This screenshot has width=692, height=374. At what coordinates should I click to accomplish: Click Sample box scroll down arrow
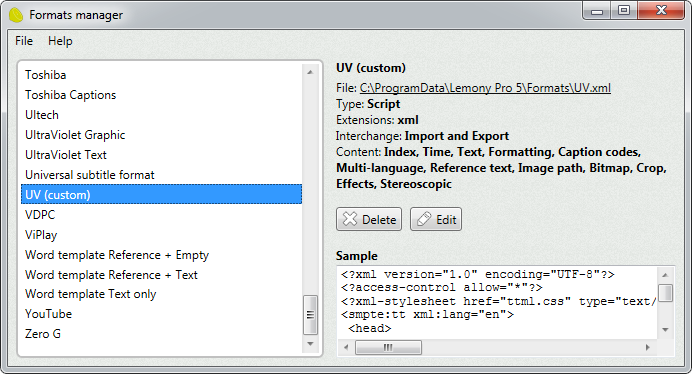[665, 329]
